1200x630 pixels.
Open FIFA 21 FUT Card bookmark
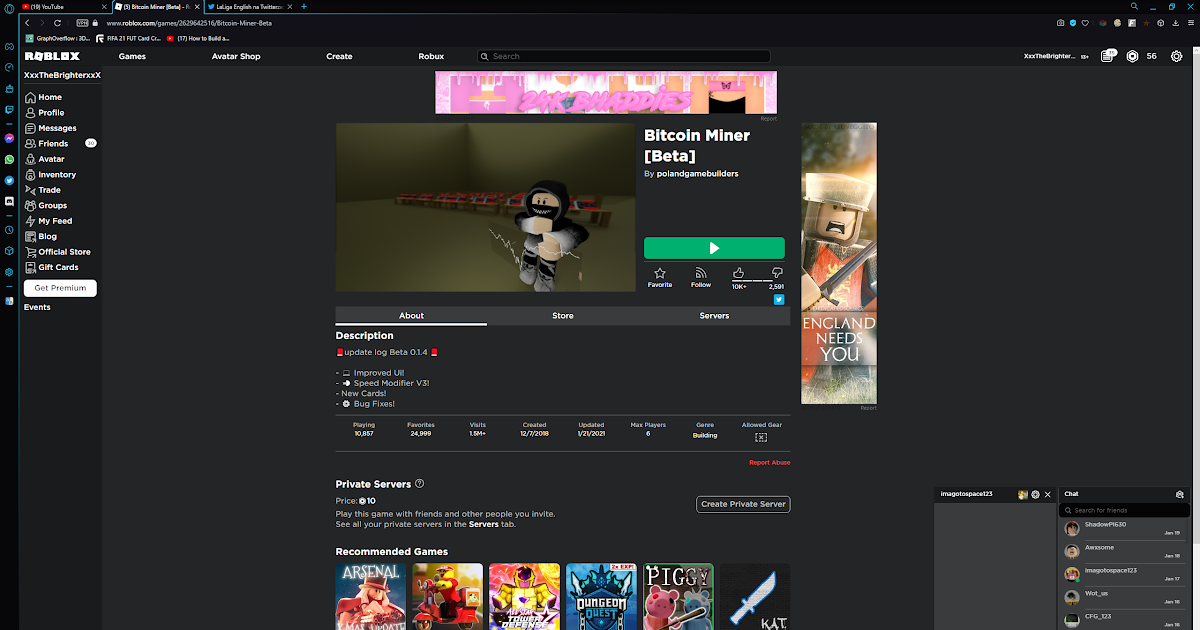coord(128,38)
